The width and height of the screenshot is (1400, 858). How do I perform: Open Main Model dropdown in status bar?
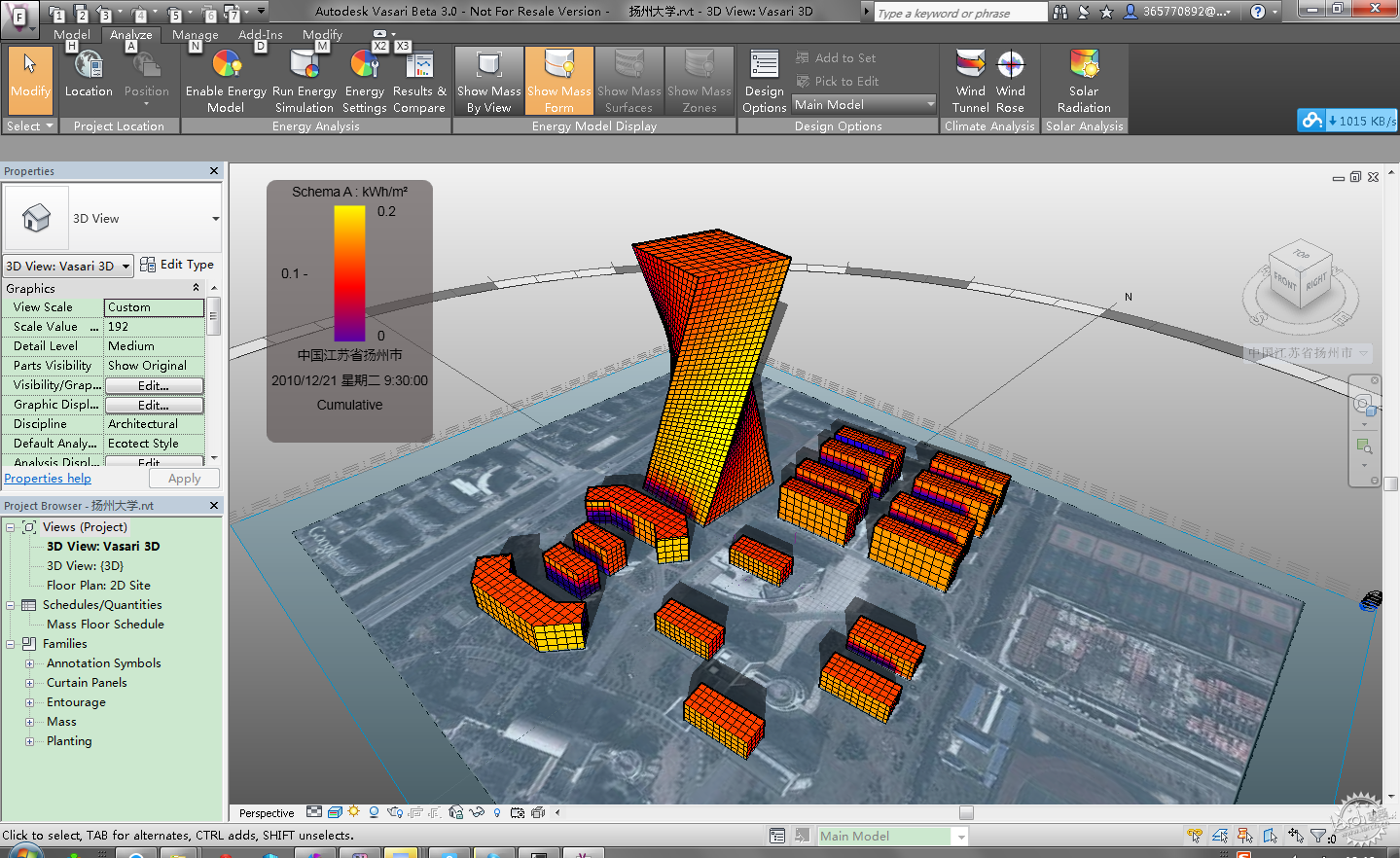click(x=892, y=836)
